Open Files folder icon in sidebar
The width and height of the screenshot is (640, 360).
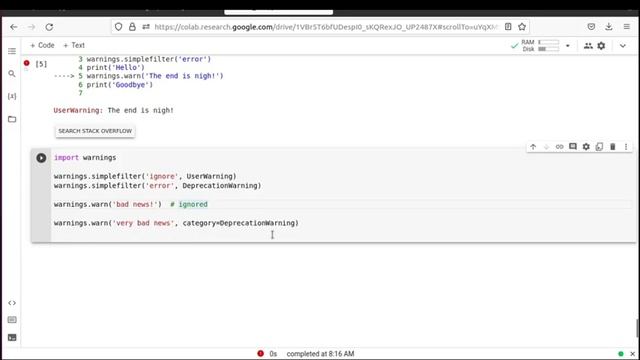12,119
